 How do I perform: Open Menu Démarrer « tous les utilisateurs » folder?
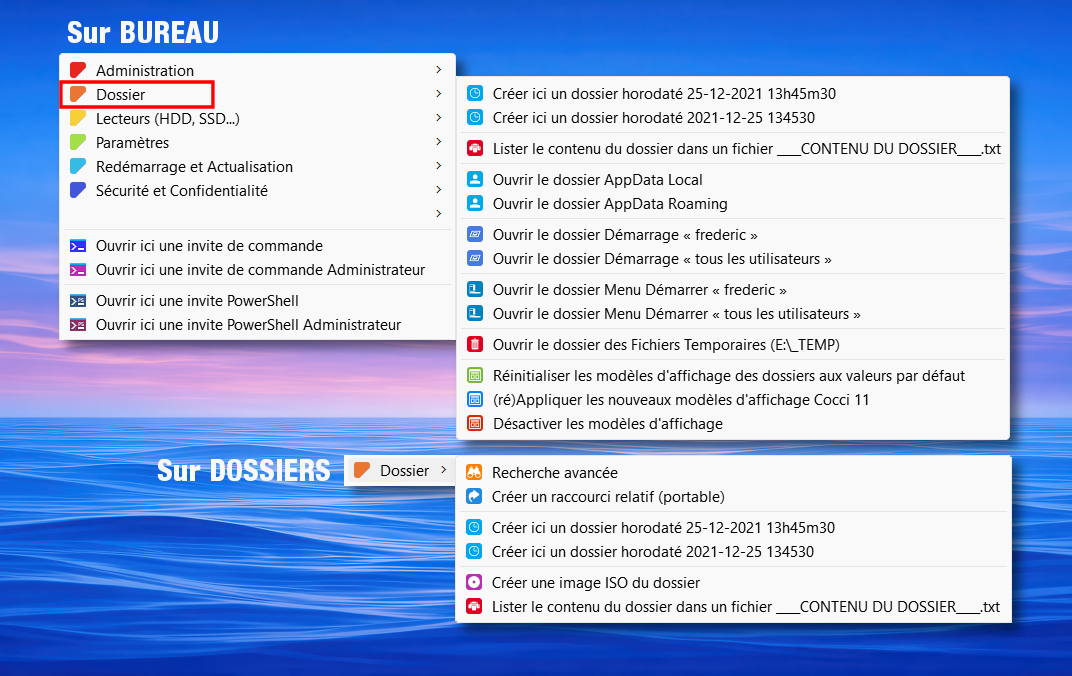tap(676, 313)
